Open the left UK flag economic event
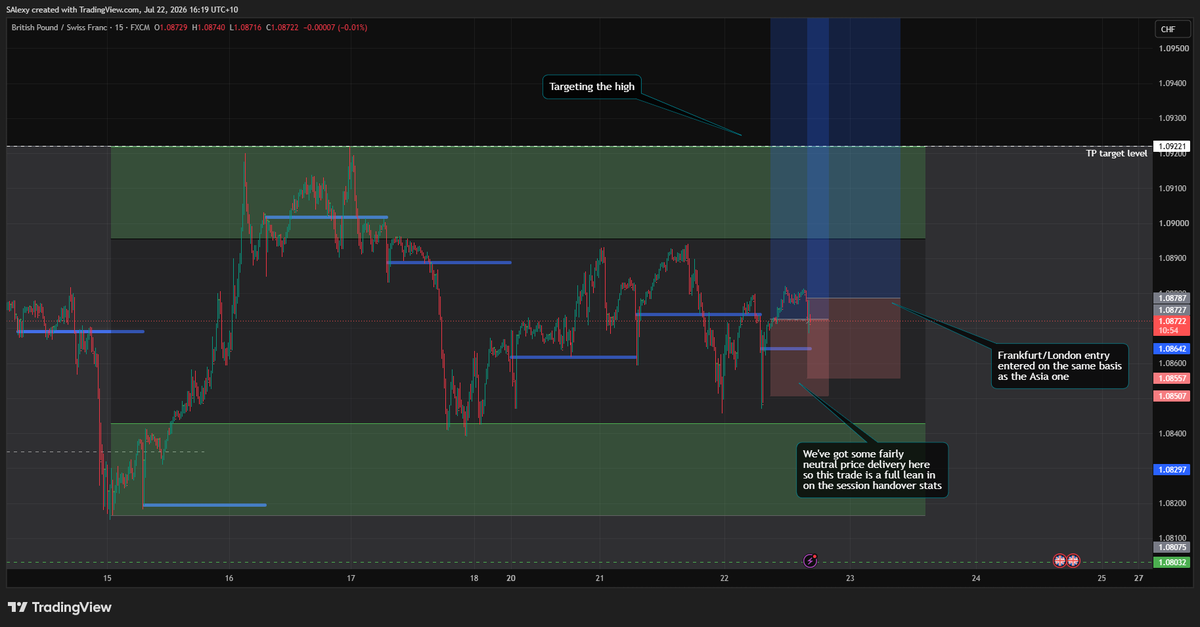This screenshot has width=1200, height=627. (1061, 561)
